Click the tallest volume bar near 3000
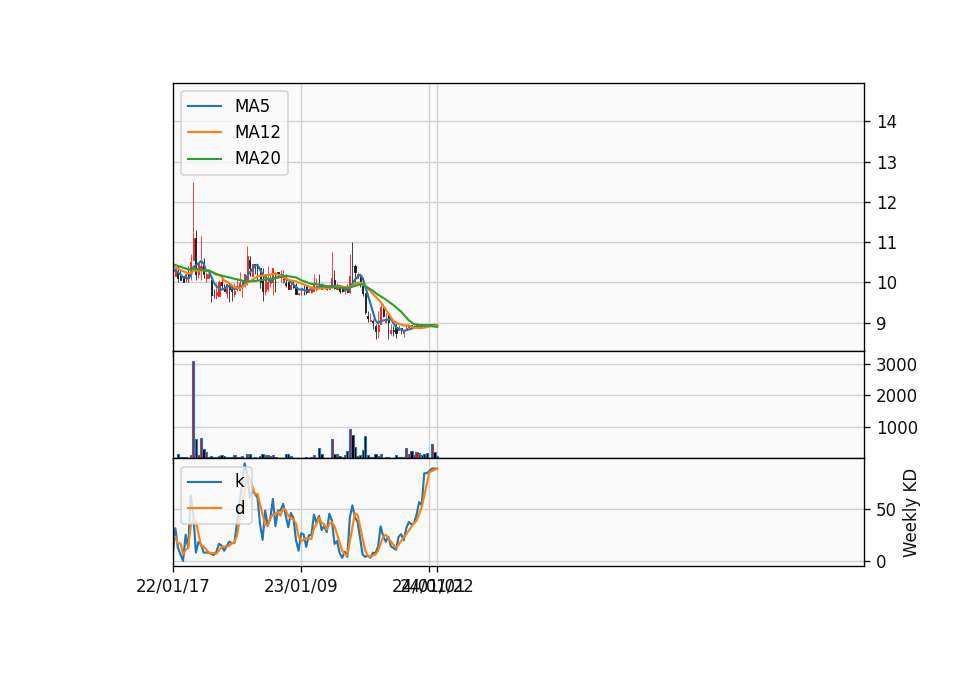Viewport: 960px width, 690px height. [193, 410]
